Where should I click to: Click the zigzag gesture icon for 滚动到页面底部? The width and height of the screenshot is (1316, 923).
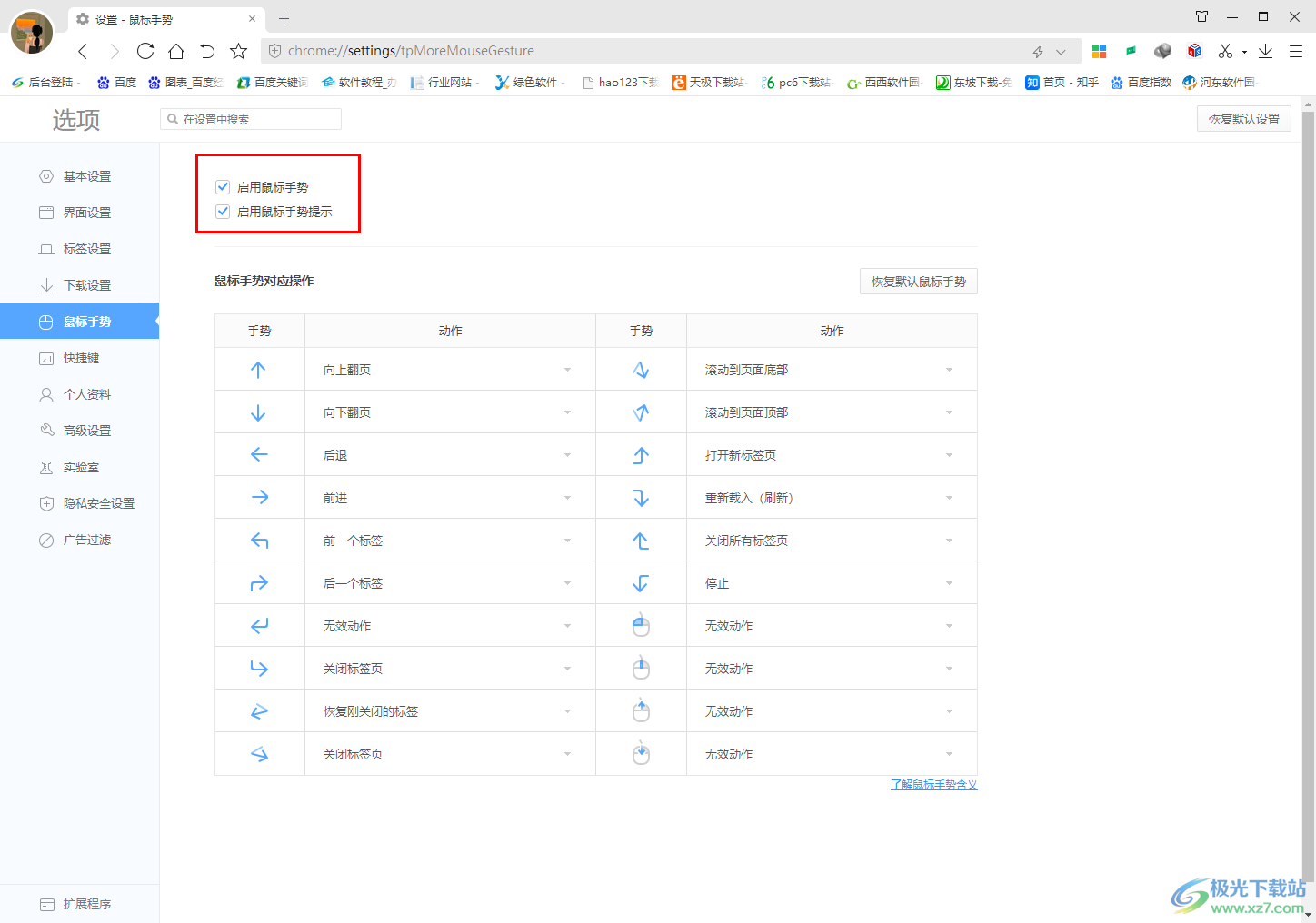(x=641, y=370)
